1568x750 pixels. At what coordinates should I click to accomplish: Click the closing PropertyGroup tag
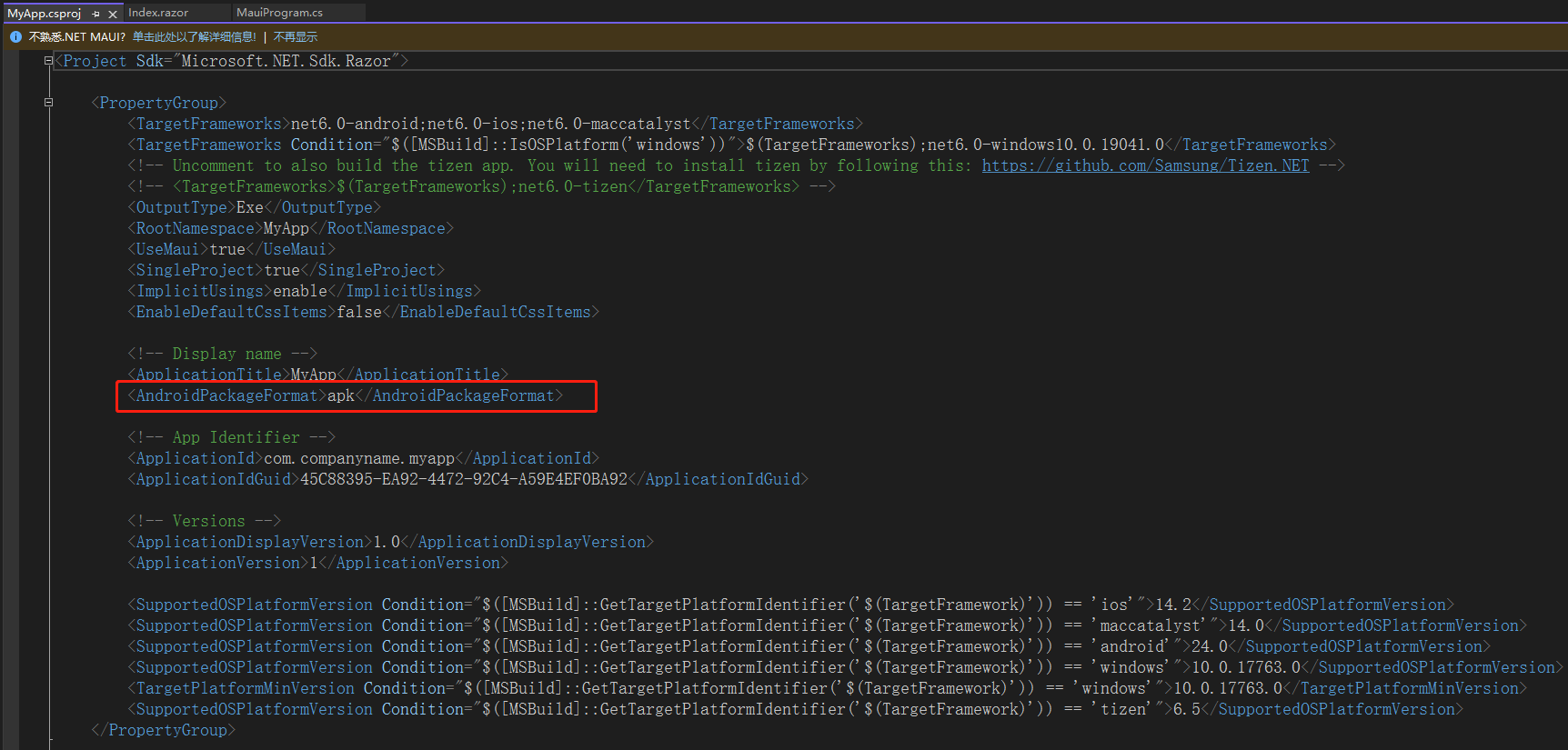coord(164,730)
